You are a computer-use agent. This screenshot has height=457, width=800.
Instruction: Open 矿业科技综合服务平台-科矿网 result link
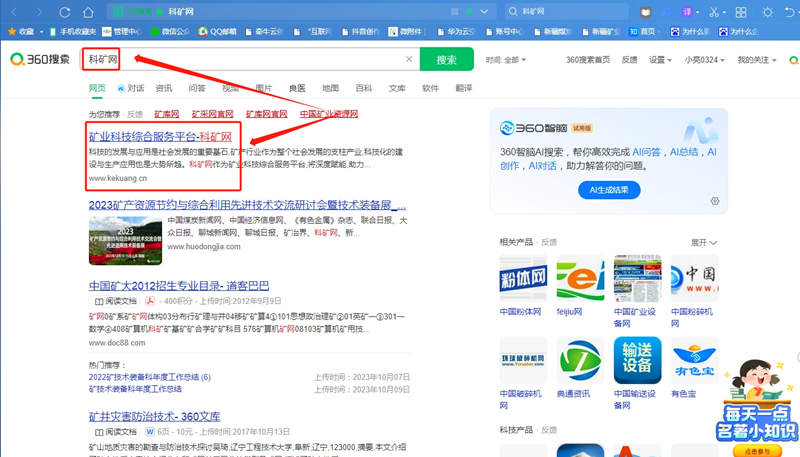[160, 136]
